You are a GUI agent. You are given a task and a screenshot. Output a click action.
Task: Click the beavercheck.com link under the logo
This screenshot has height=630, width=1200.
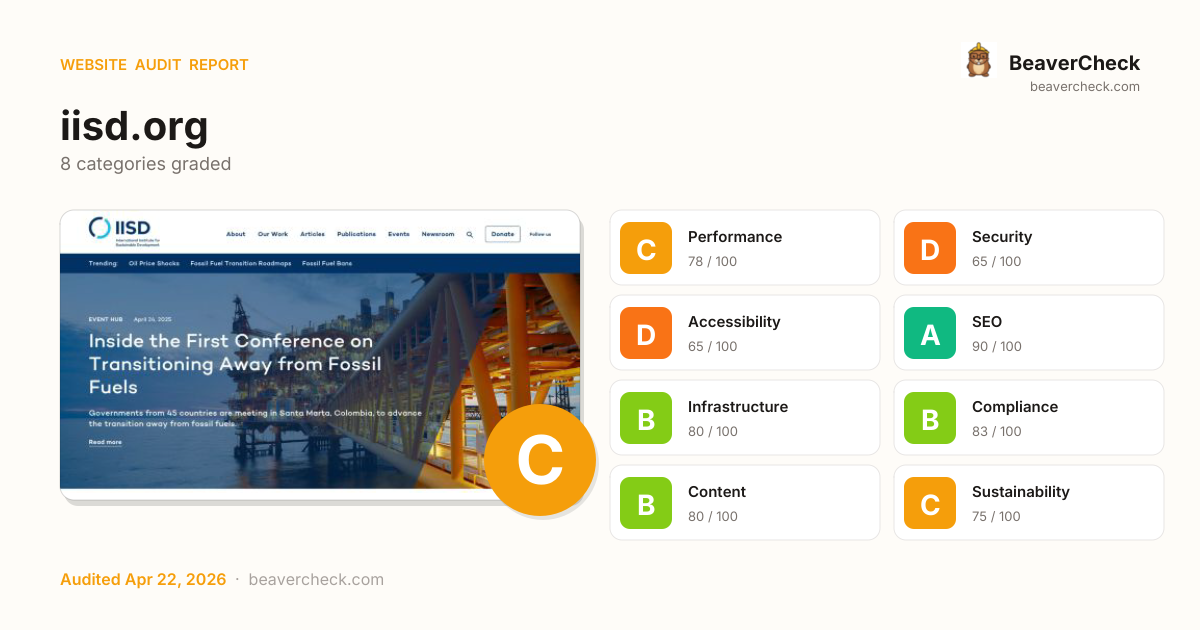pyautogui.click(x=1084, y=87)
